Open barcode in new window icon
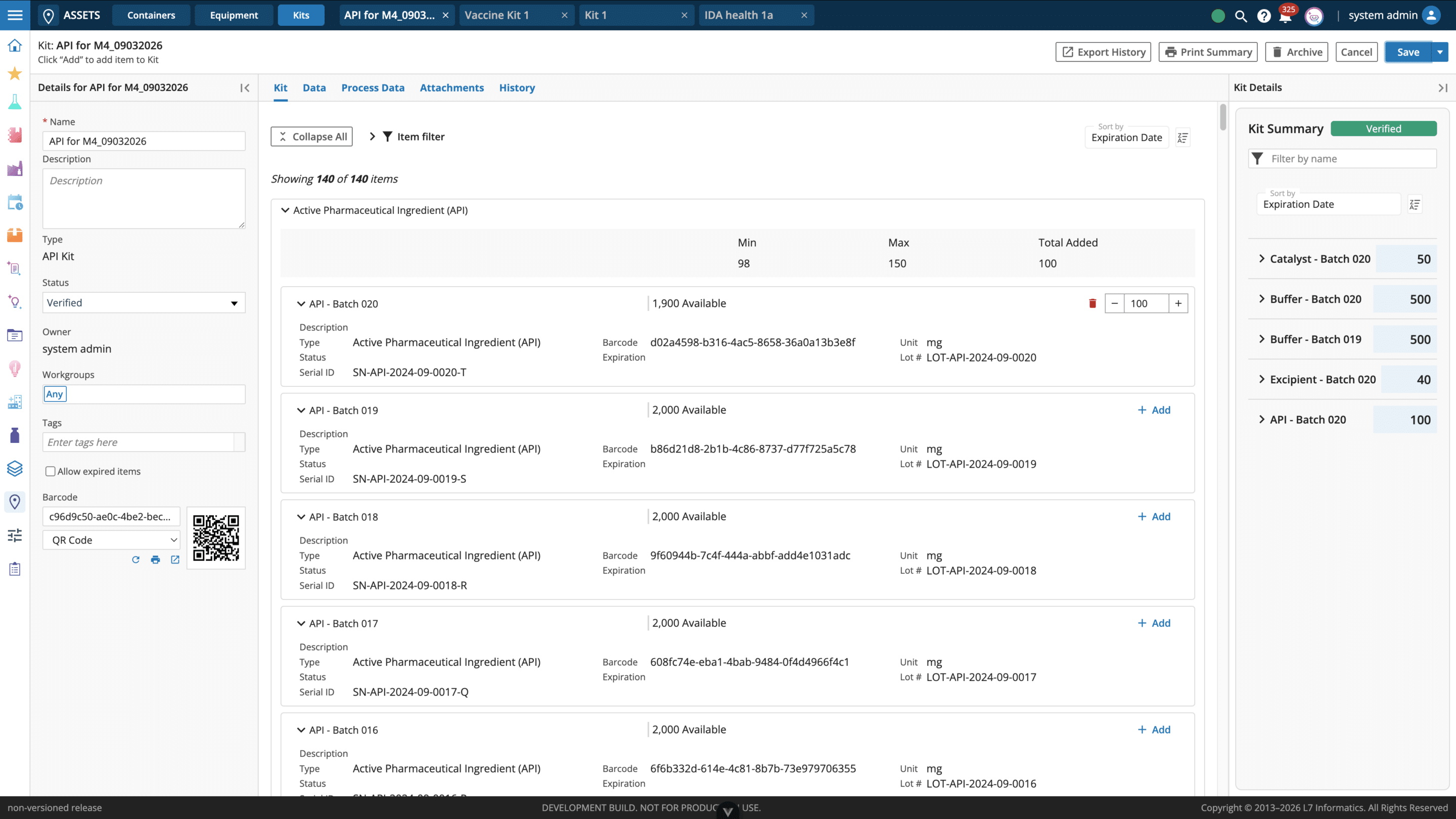This screenshot has width=1456, height=819. click(x=175, y=560)
